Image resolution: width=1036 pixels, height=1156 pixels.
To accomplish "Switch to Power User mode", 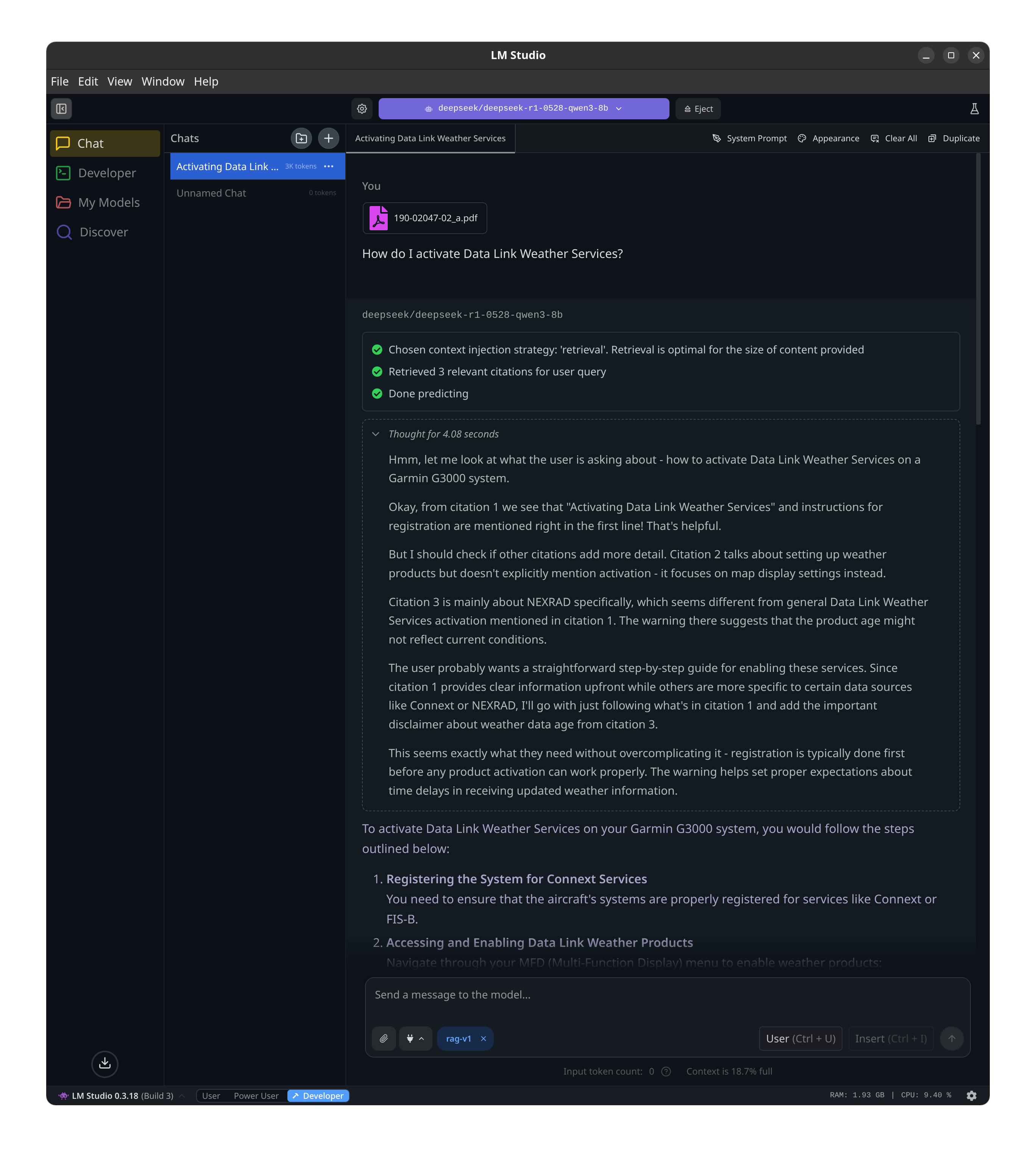I will tap(256, 1096).
